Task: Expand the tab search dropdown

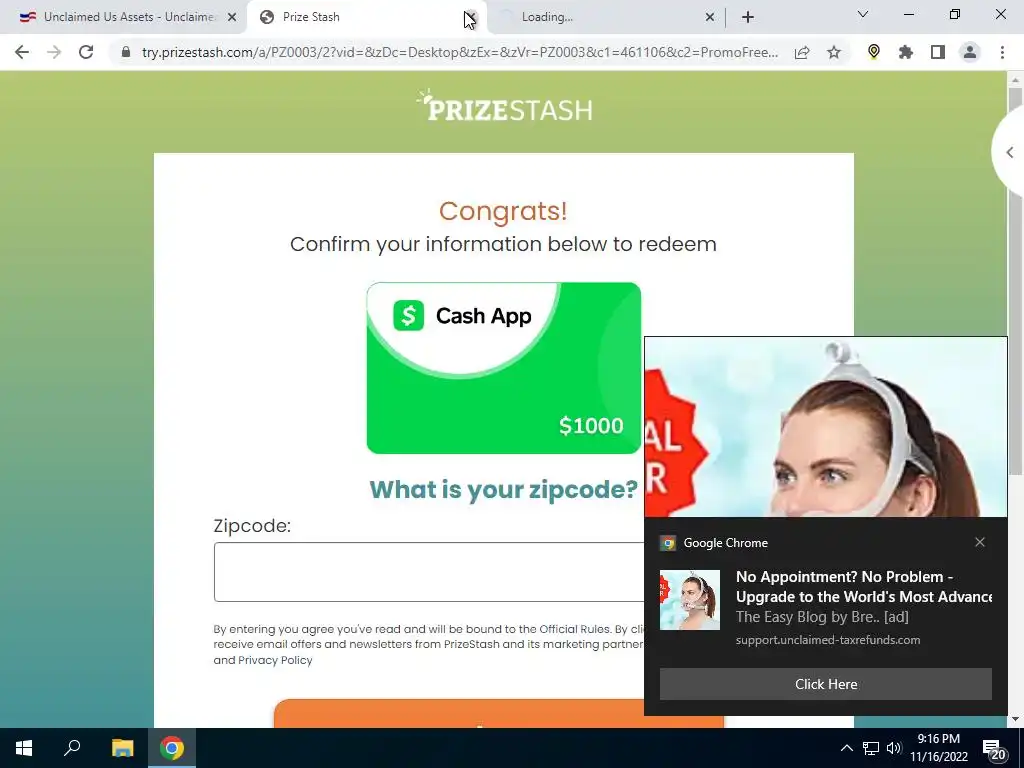Action: coord(863,14)
